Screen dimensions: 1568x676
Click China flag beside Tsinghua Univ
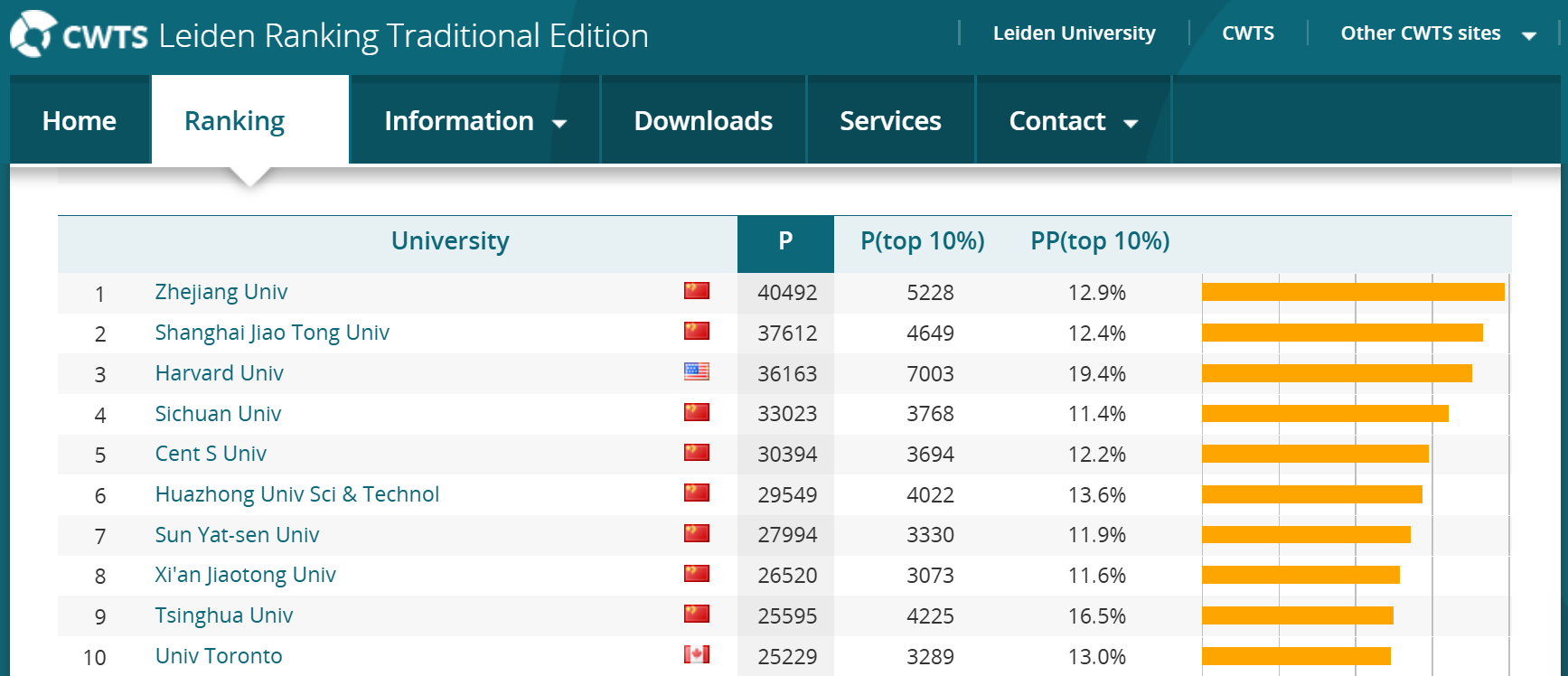coord(696,615)
